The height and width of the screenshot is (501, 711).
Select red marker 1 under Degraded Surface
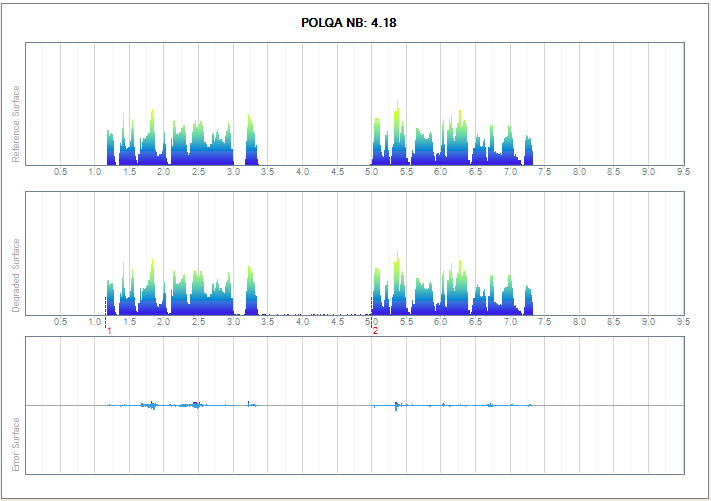tap(109, 330)
